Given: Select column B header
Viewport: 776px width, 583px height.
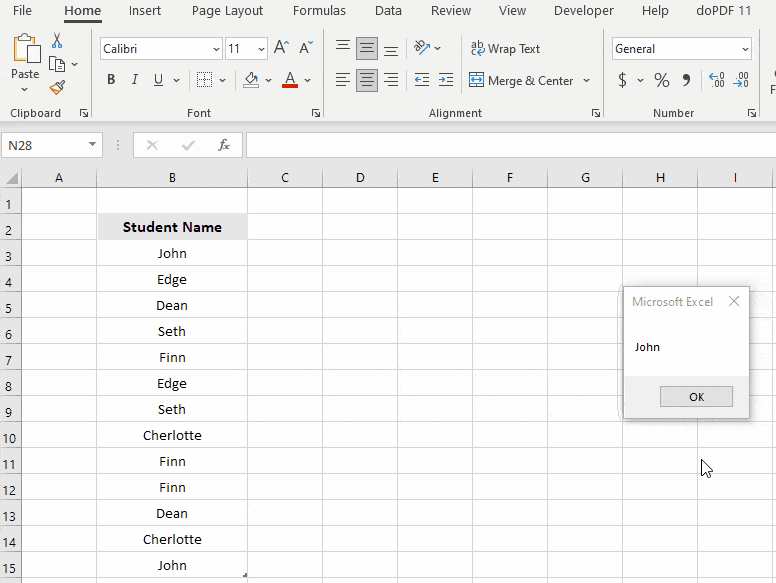Looking at the screenshot, I should [172, 178].
